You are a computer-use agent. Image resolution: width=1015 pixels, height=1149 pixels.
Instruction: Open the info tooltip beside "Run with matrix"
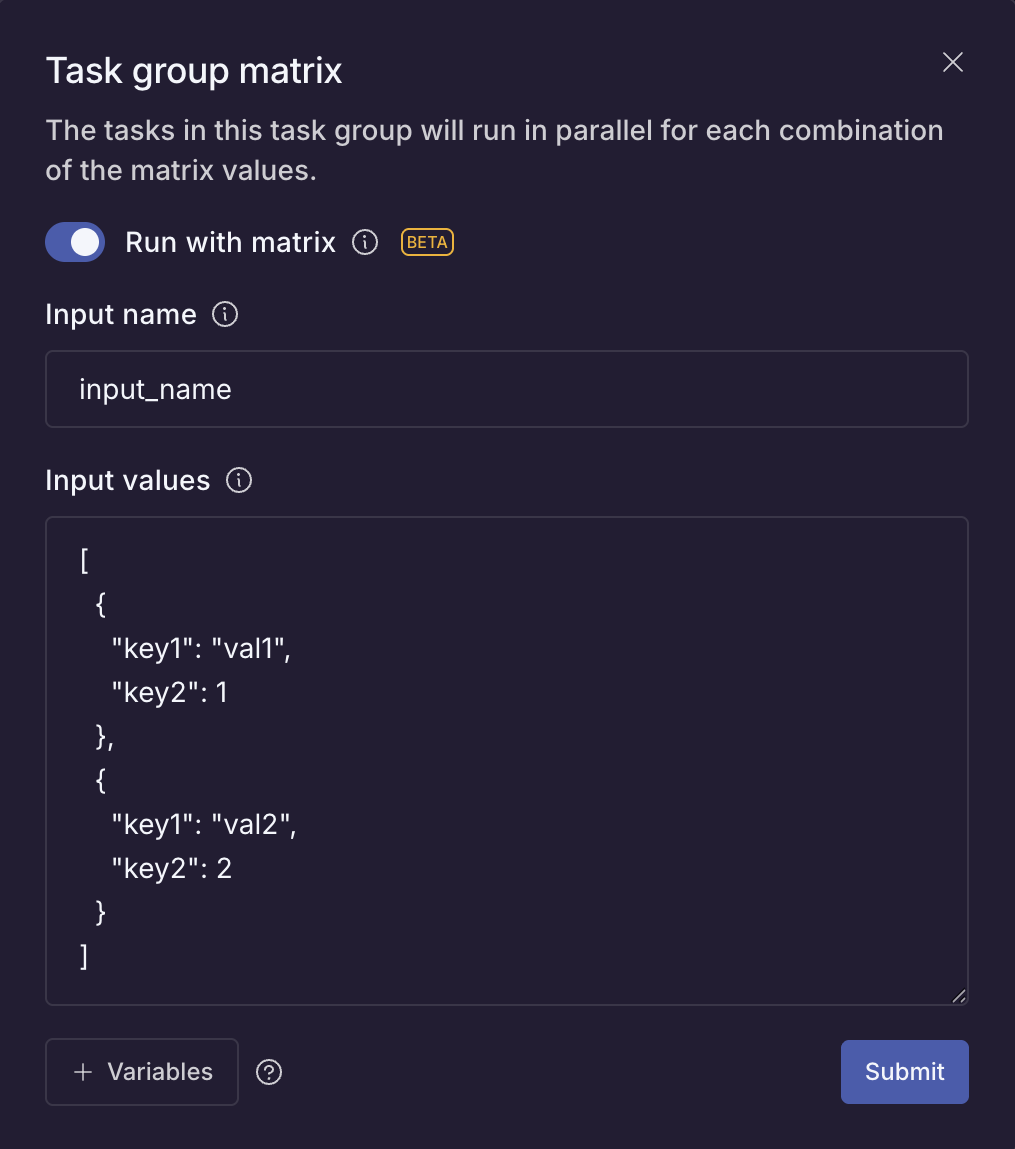click(365, 242)
